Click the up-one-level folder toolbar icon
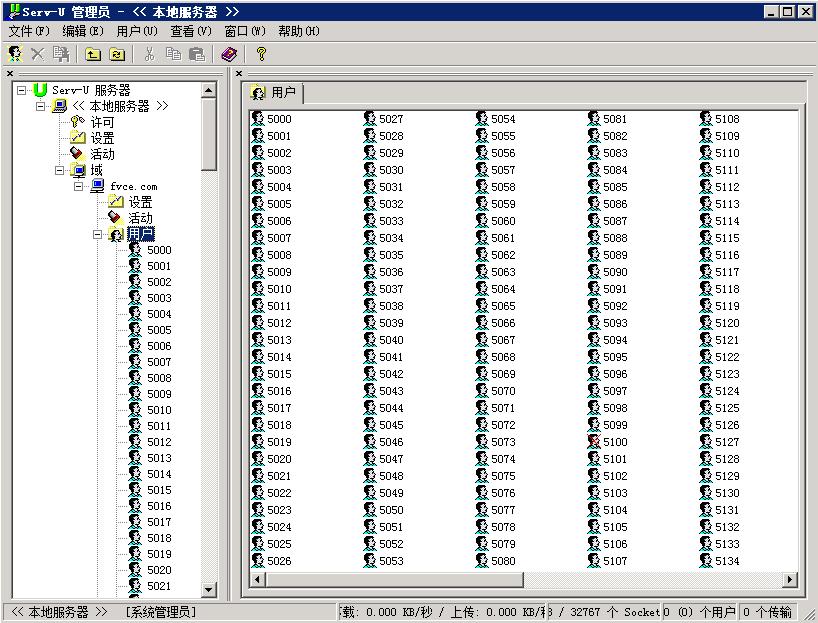 [93, 54]
